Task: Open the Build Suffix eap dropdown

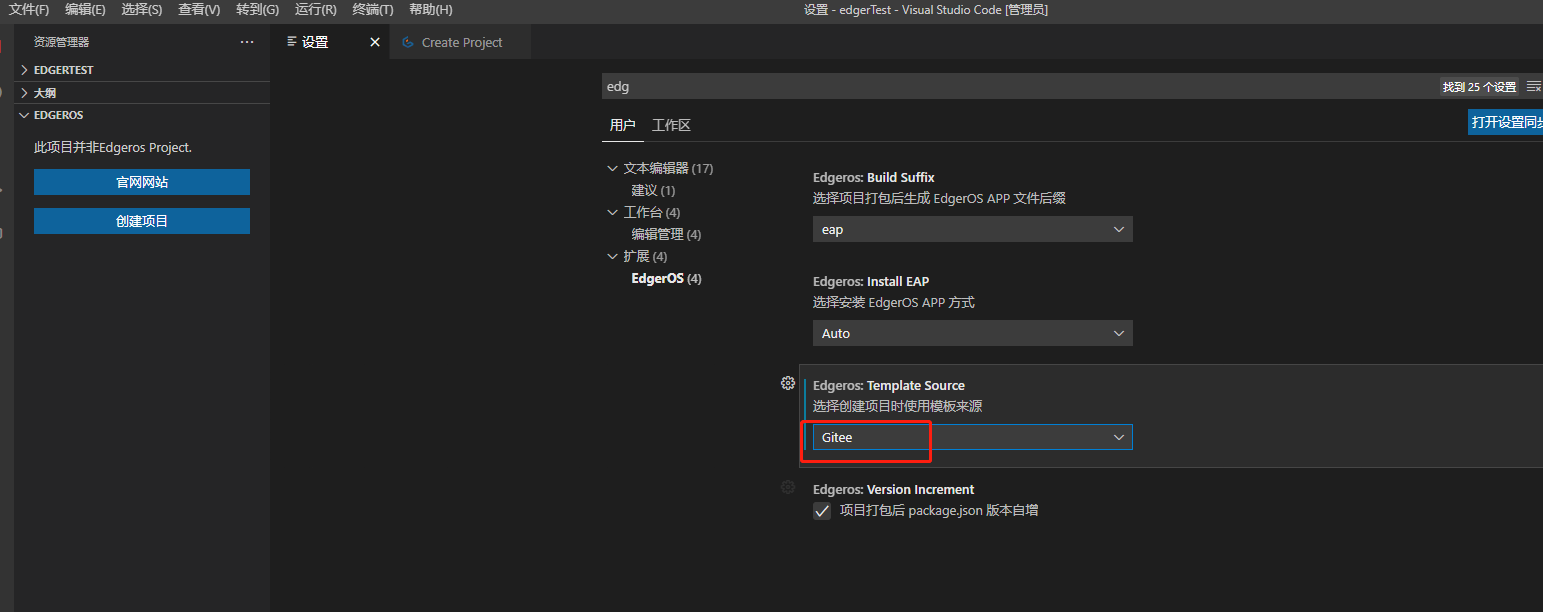Action: pyautogui.click(x=972, y=229)
